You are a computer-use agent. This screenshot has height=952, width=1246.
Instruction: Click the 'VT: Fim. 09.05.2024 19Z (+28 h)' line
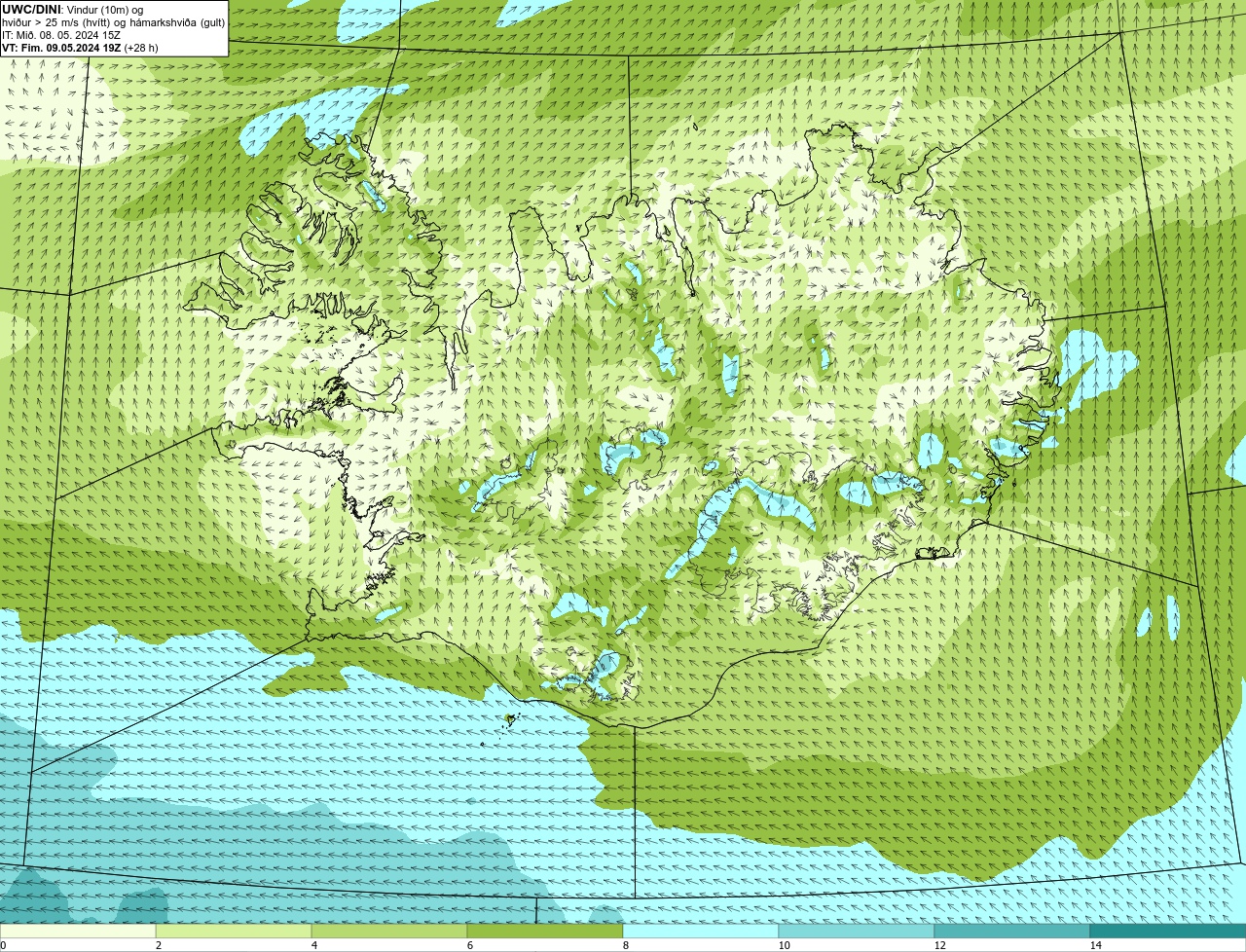click(80, 48)
